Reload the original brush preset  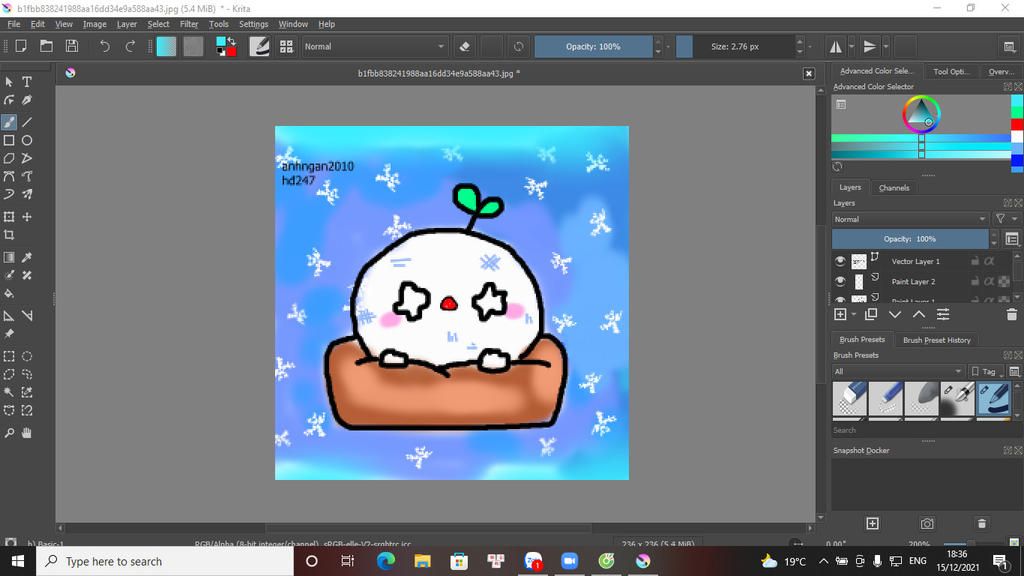pos(519,47)
